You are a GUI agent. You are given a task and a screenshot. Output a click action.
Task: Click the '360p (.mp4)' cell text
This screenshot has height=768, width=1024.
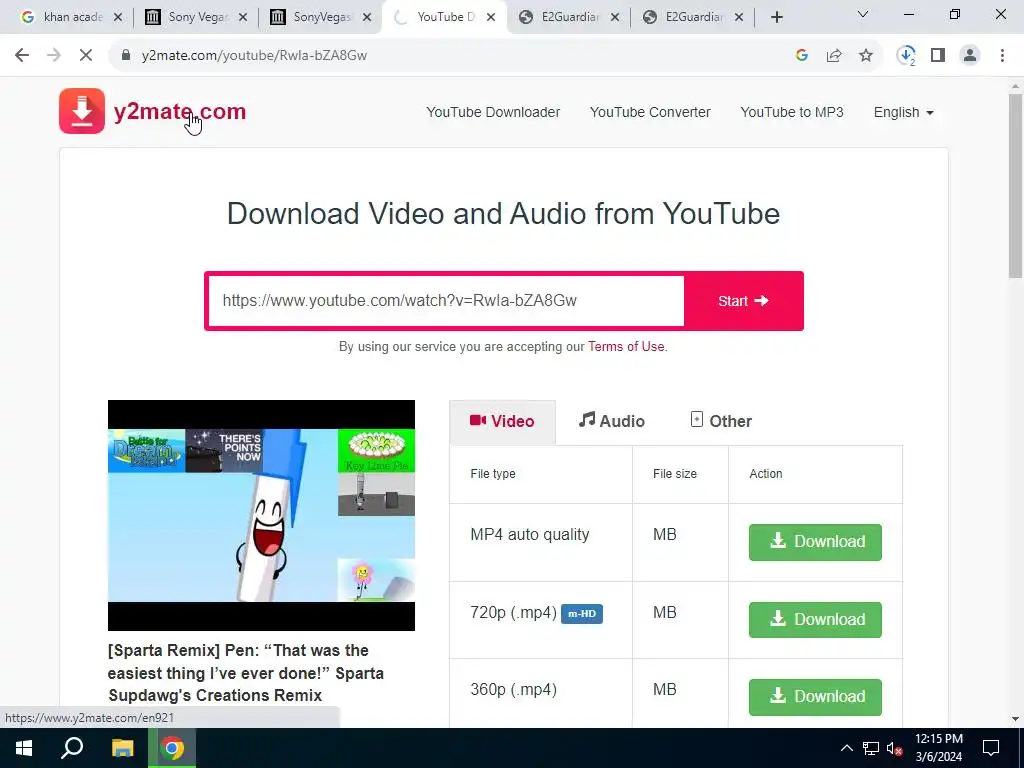tap(513, 690)
